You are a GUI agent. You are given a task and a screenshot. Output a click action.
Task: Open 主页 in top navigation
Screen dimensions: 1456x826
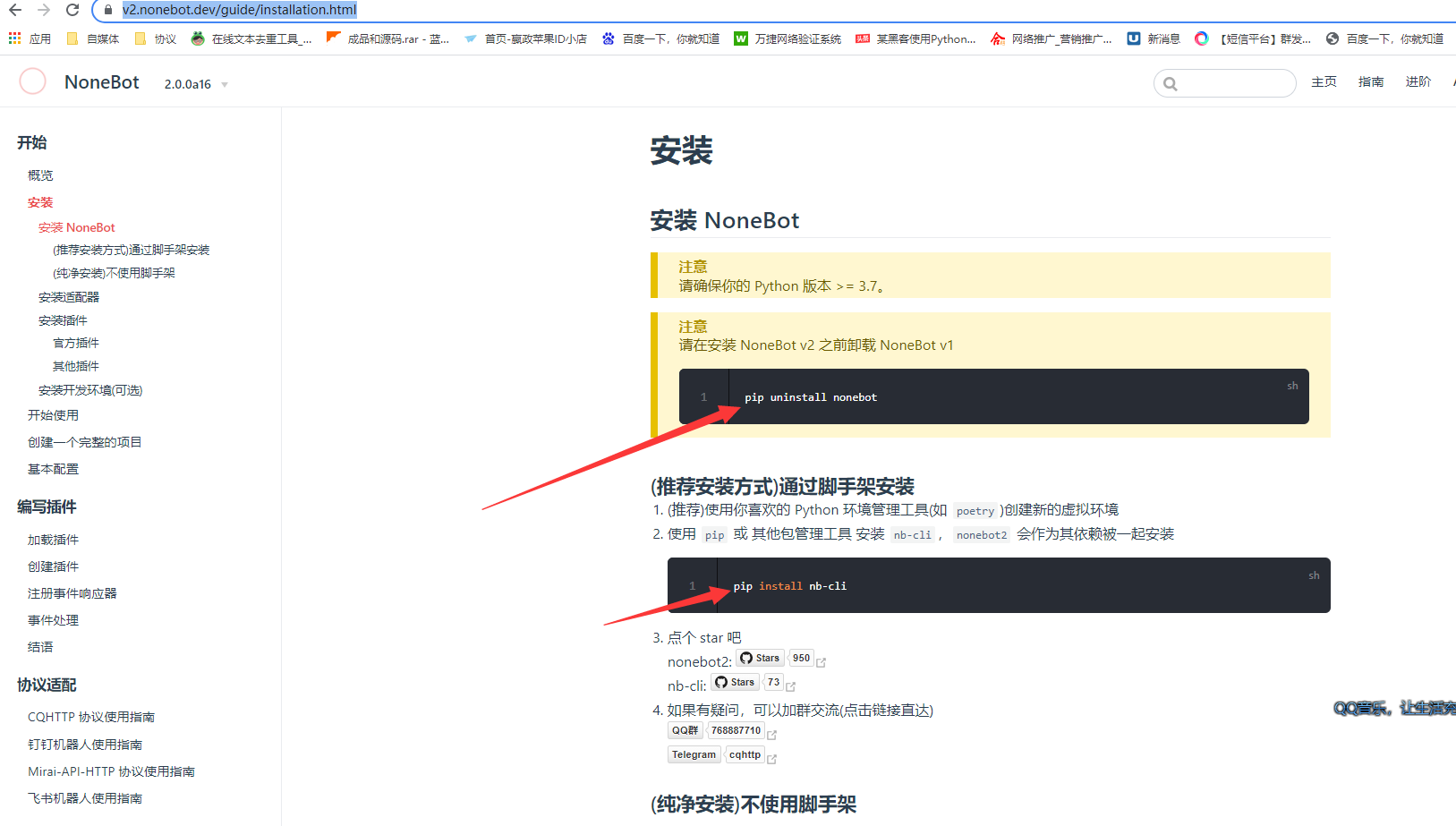(x=1324, y=81)
